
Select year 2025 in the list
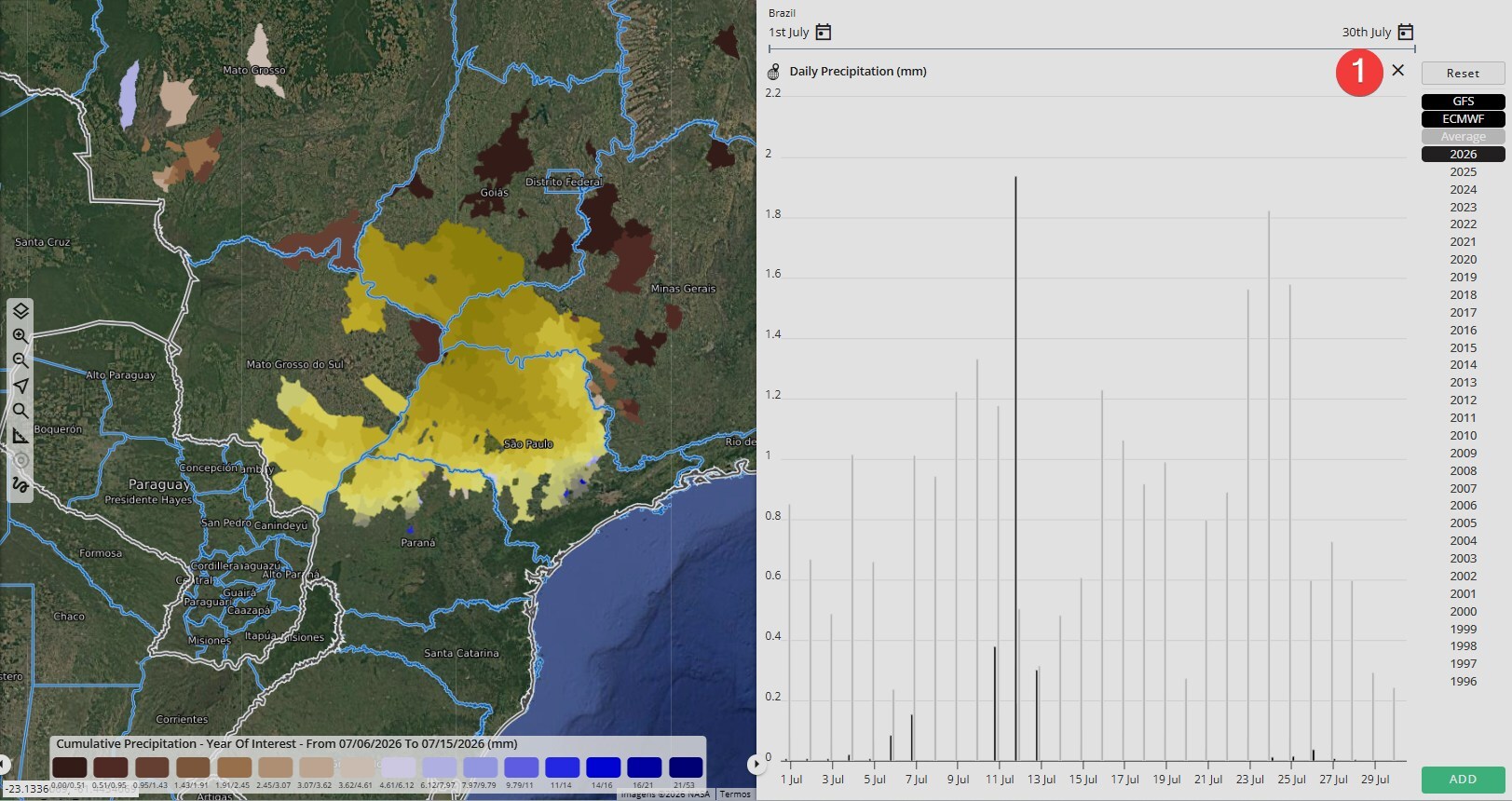point(1463,172)
